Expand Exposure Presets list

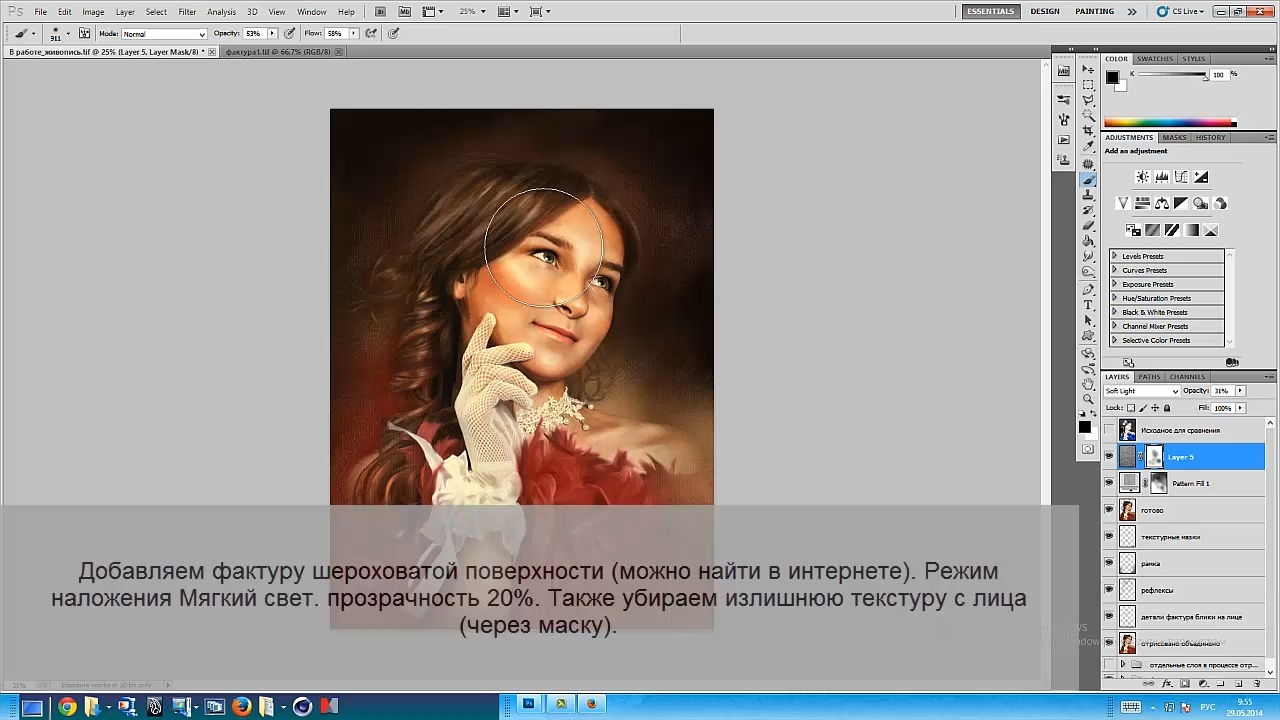pyautogui.click(x=1115, y=284)
